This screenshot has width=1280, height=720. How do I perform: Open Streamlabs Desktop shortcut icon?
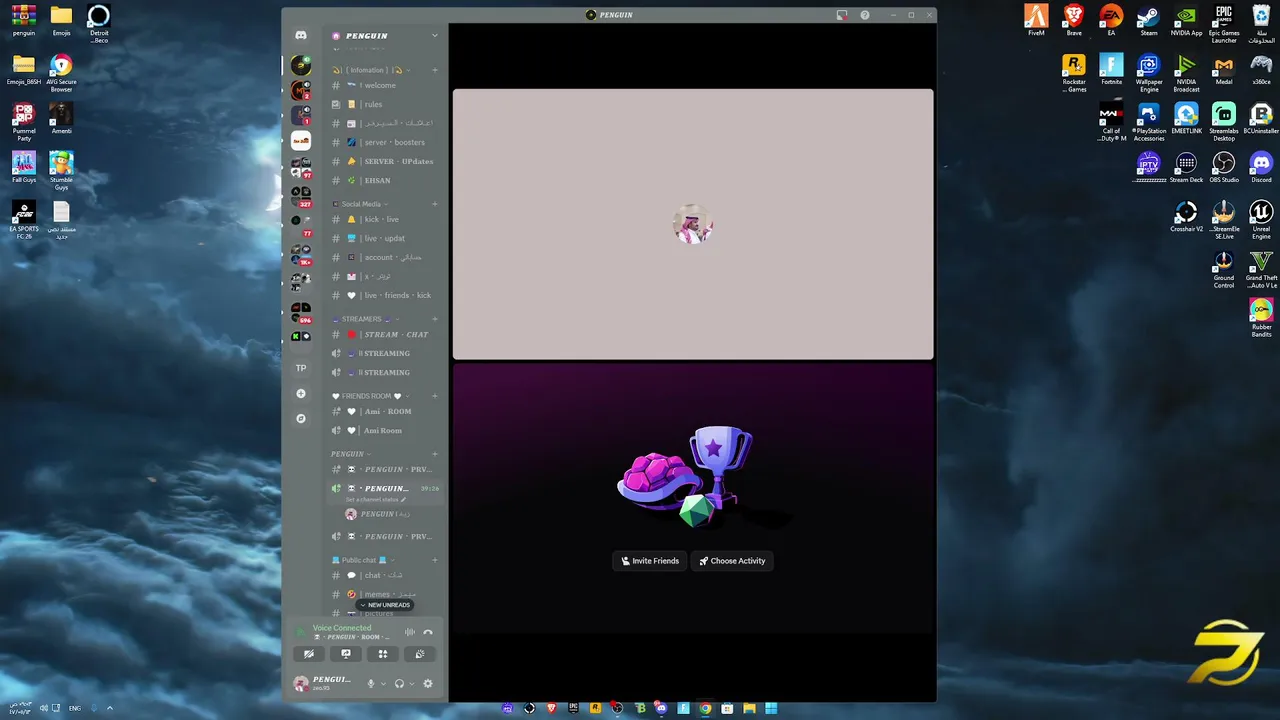pyautogui.click(x=1224, y=121)
